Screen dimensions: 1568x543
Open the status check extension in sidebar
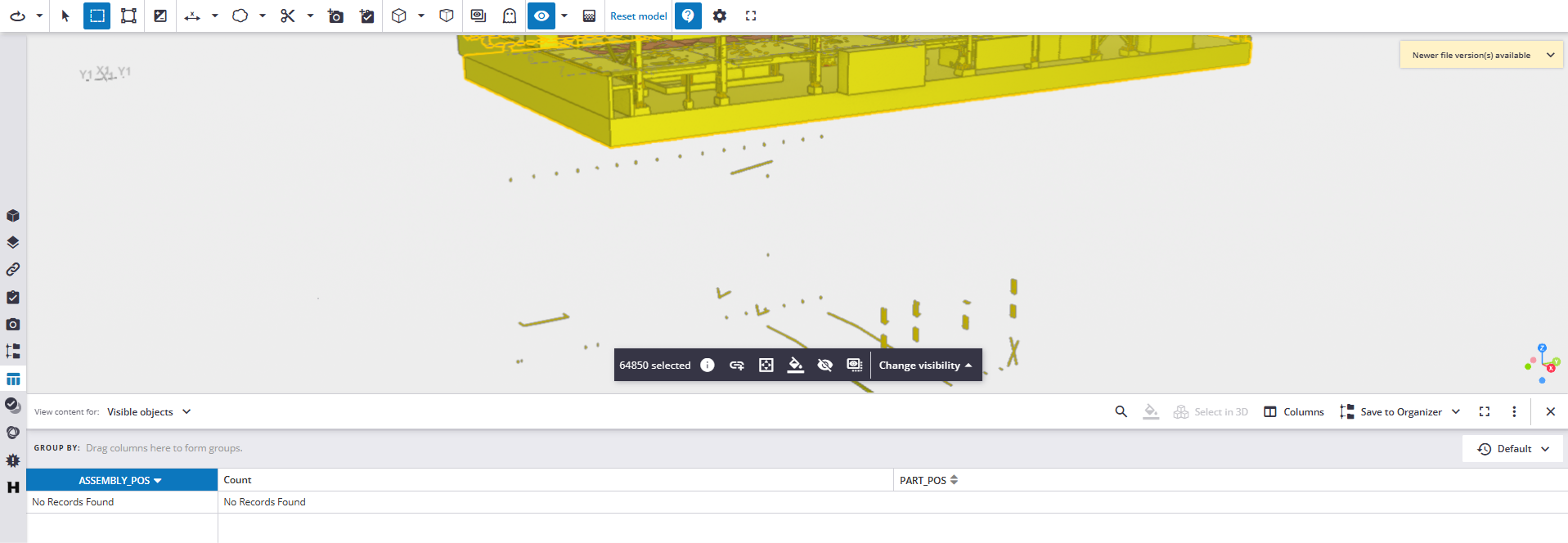pyautogui.click(x=13, y=406)
